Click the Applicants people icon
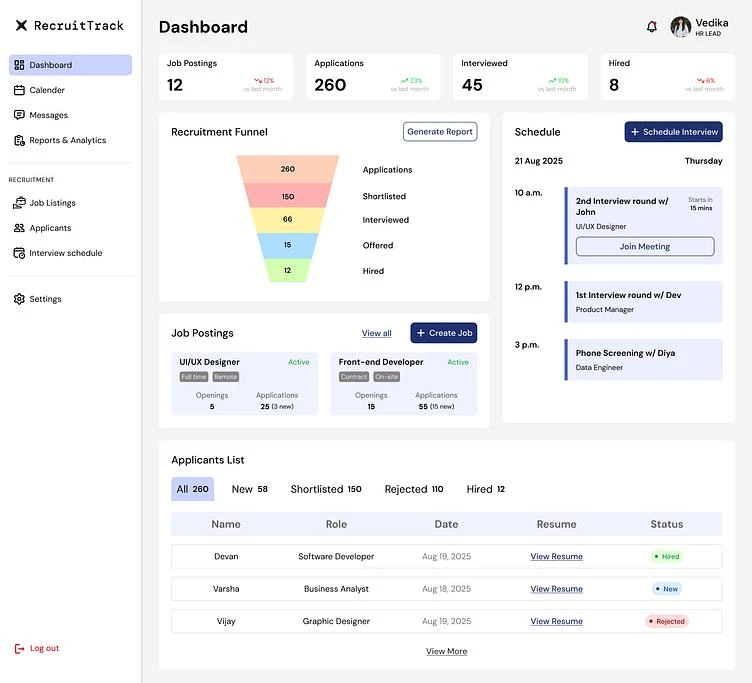Screen dimensions: 752x683 click(19, 228)
